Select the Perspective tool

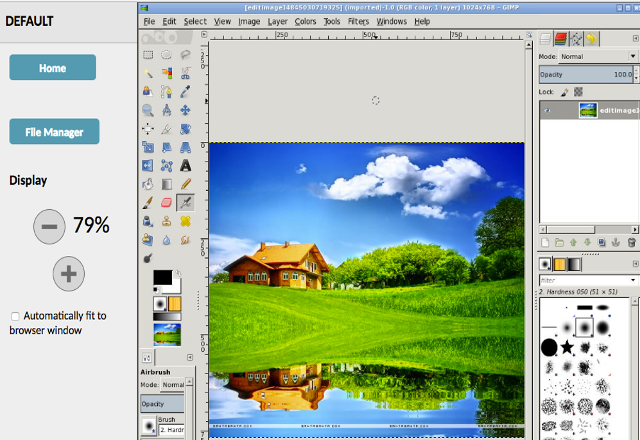pos(185,147)
